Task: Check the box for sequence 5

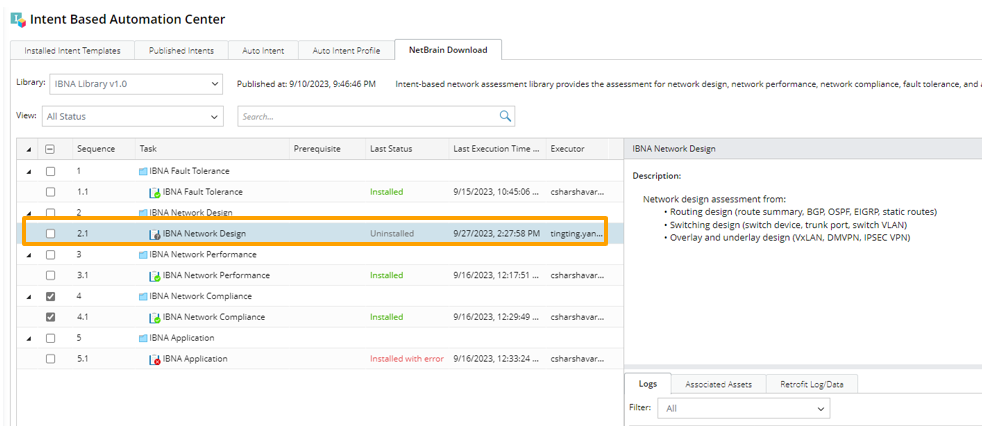Action: pyautogui.click(x=51, y=338)
